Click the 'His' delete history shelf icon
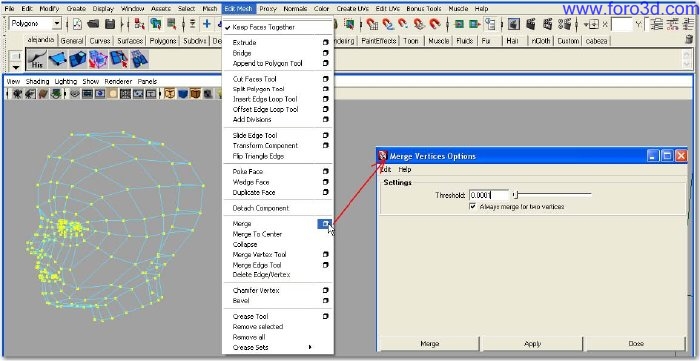 click(37, 59)
